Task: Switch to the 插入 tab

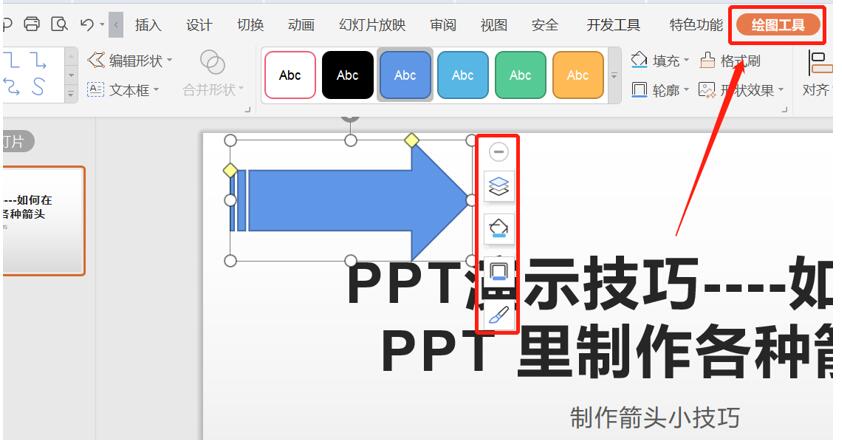Action: (148, 25)
